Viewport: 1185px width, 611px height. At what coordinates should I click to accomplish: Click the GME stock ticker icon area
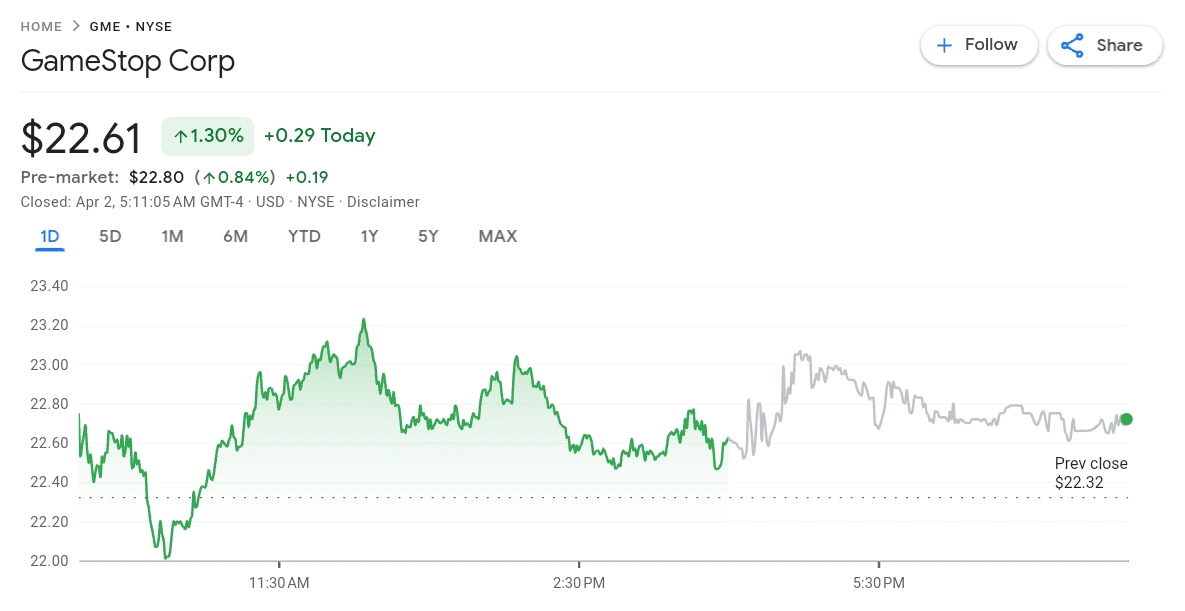click(x=105, y=26)
